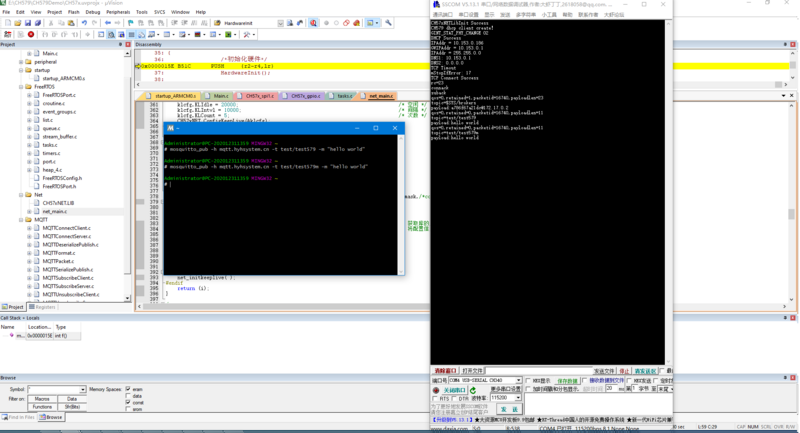Click the red port status indicator in SSCOM
Image resolution: width=800 pixels, height=433 pixels.
point(436,390)
